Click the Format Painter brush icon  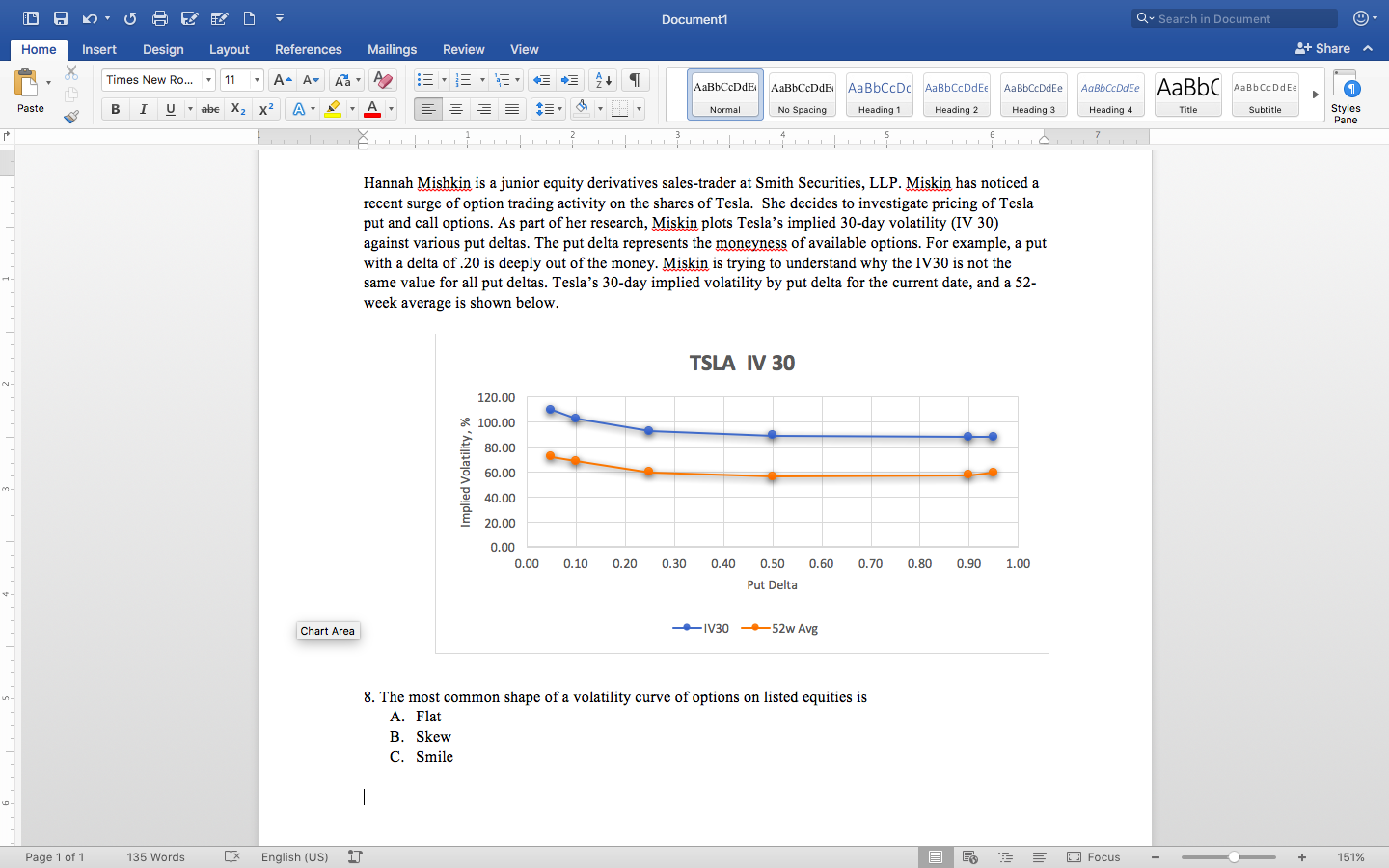coord(71,117)
